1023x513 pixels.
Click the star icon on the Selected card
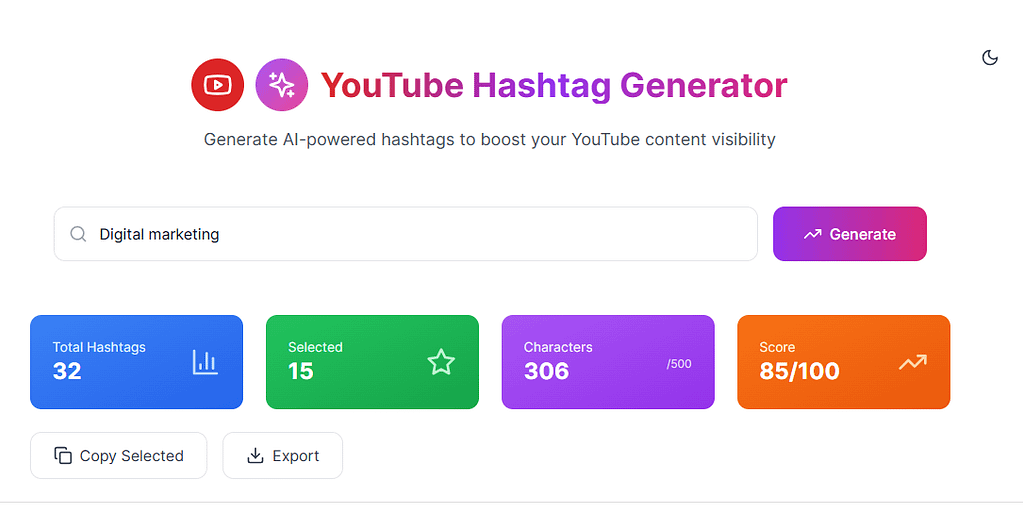pyautogui.click(x=441, y=362)
